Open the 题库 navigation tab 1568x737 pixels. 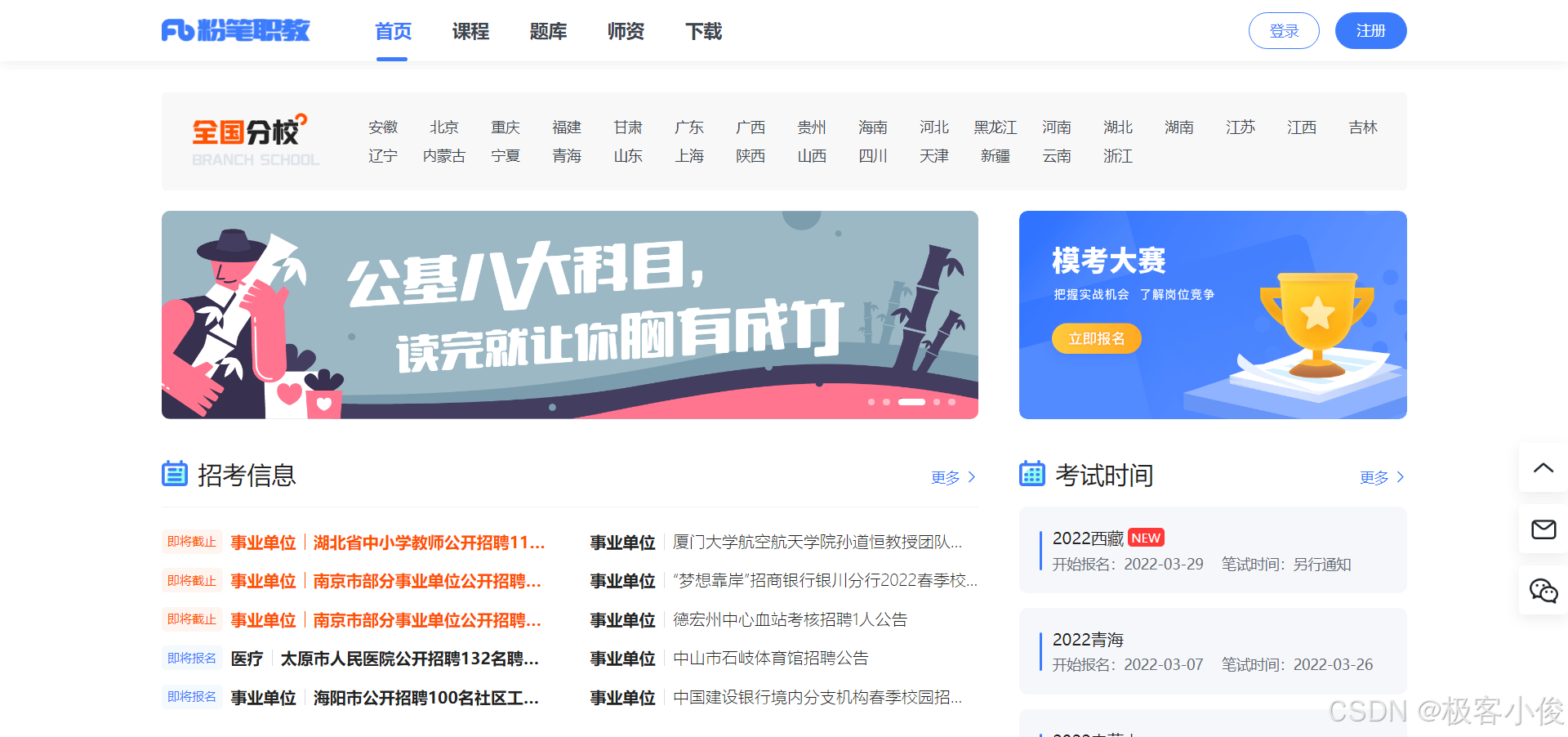548,31
